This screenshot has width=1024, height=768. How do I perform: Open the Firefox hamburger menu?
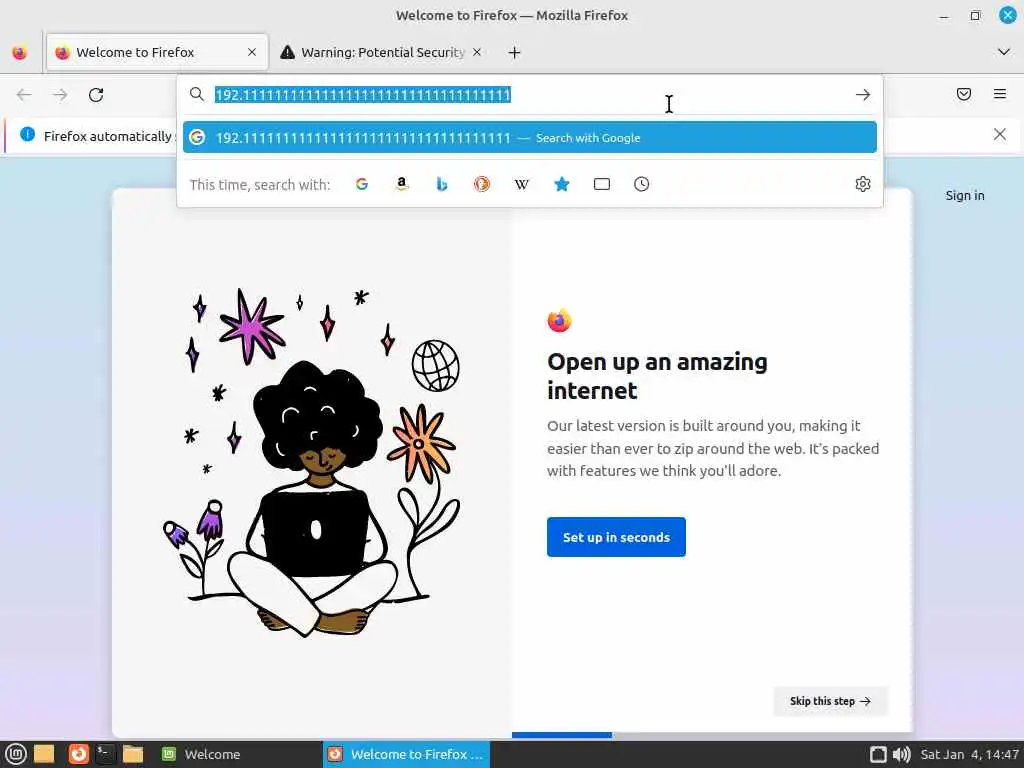point(999,94)
